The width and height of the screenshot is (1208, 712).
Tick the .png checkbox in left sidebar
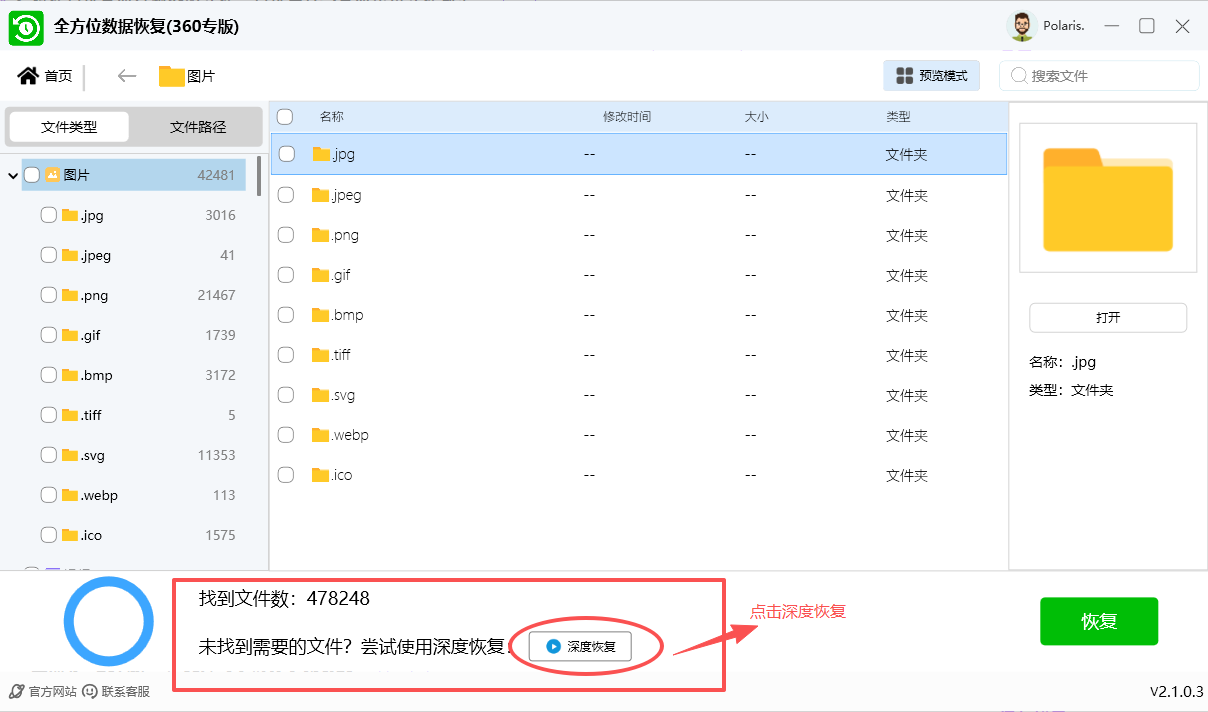[x=48, y=295]
